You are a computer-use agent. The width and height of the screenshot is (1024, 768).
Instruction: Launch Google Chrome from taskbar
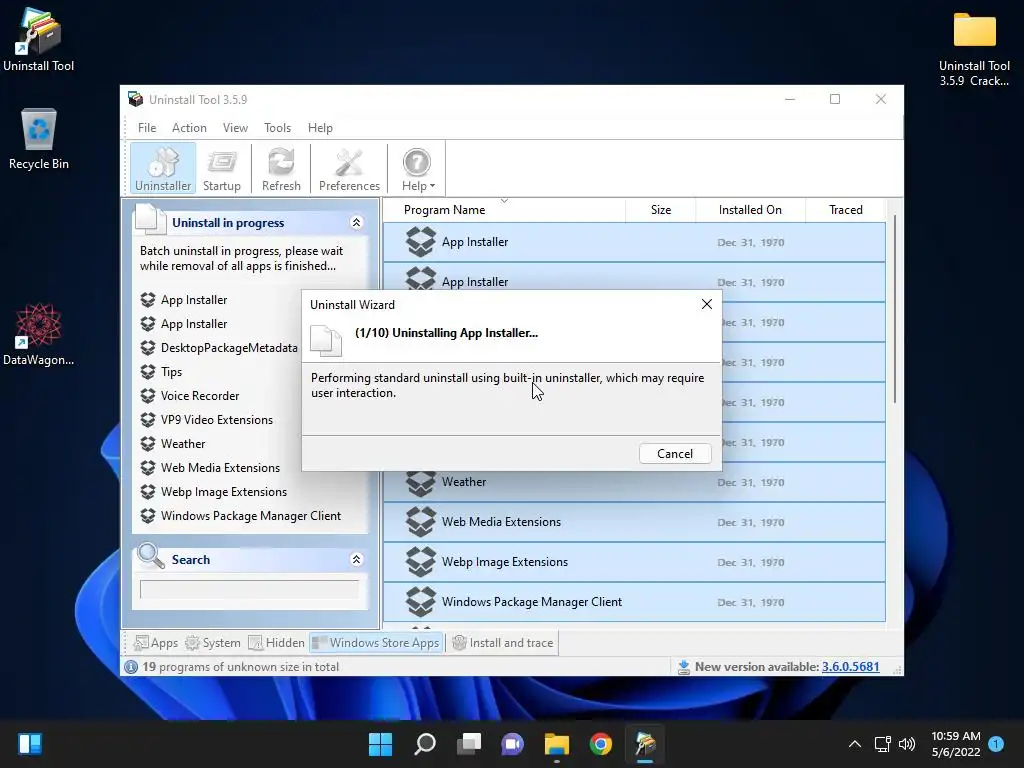coord(601,744)
